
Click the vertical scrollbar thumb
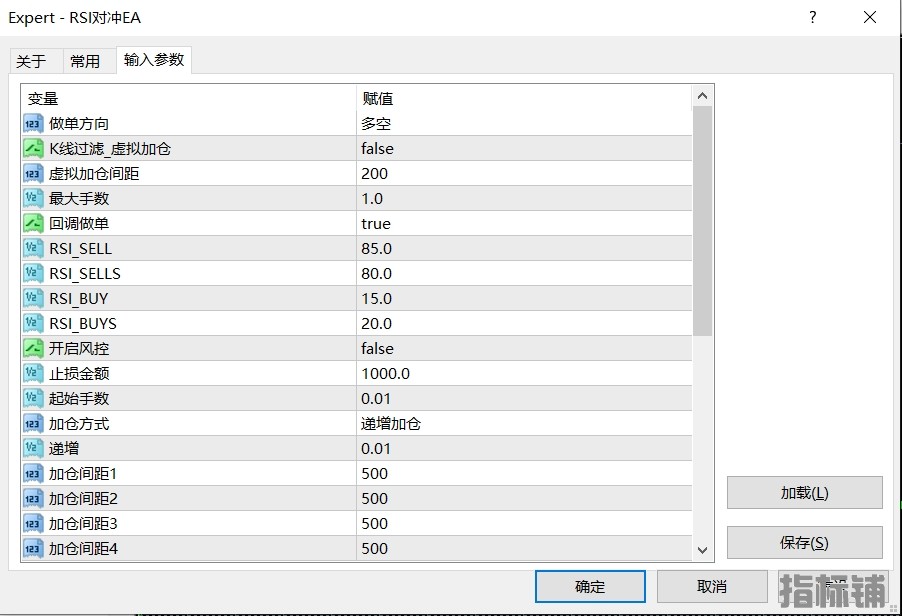coord(702,220)
